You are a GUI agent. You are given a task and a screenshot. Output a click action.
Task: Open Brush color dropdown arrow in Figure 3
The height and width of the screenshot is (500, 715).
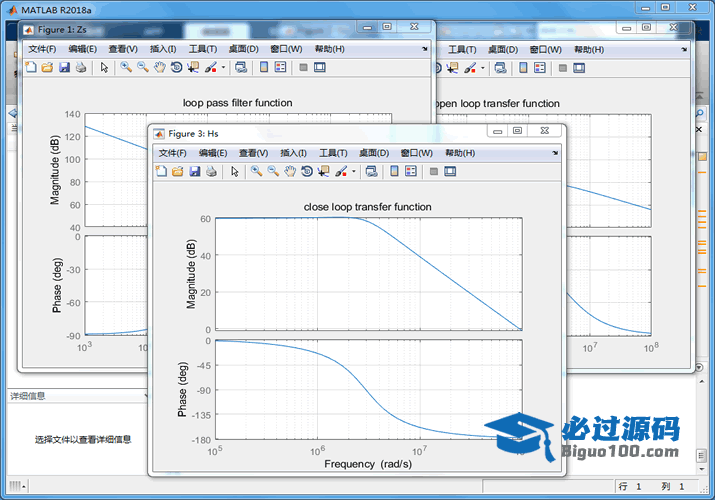click(x=354, y=172)
